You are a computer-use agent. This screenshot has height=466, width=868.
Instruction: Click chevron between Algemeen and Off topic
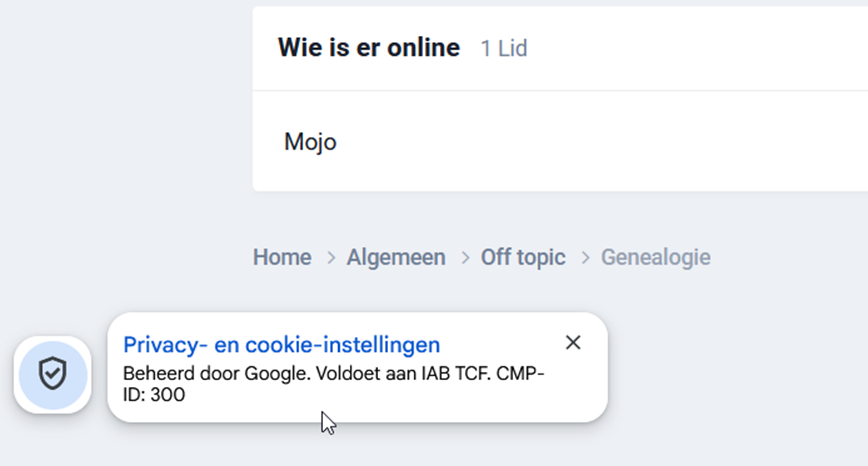(464, 258)
